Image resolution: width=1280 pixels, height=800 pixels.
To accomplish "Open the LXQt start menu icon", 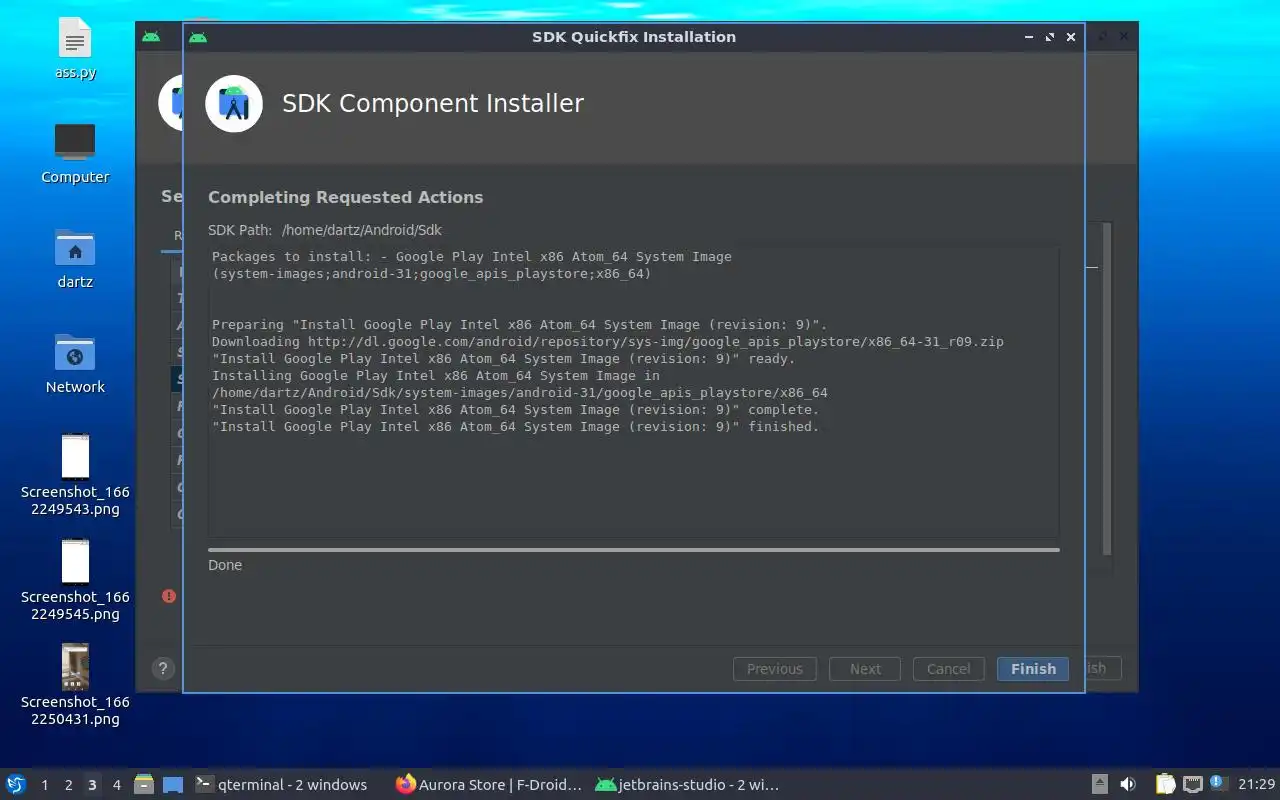I will click(x=16, y=784).
